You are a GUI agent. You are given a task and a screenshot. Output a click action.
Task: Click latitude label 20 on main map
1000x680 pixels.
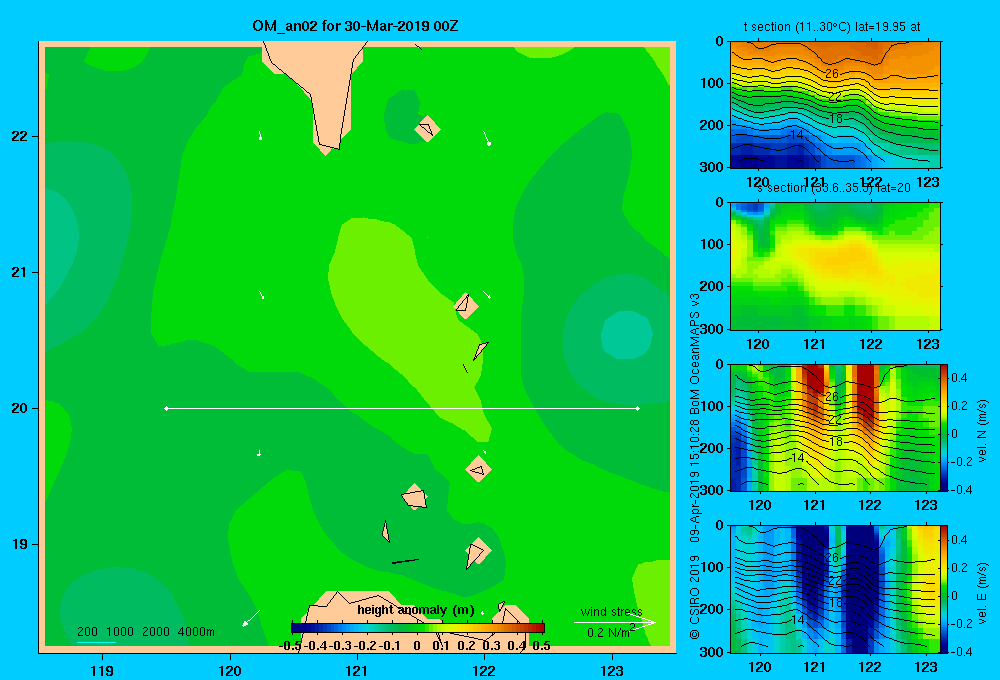tap(19, 408)
